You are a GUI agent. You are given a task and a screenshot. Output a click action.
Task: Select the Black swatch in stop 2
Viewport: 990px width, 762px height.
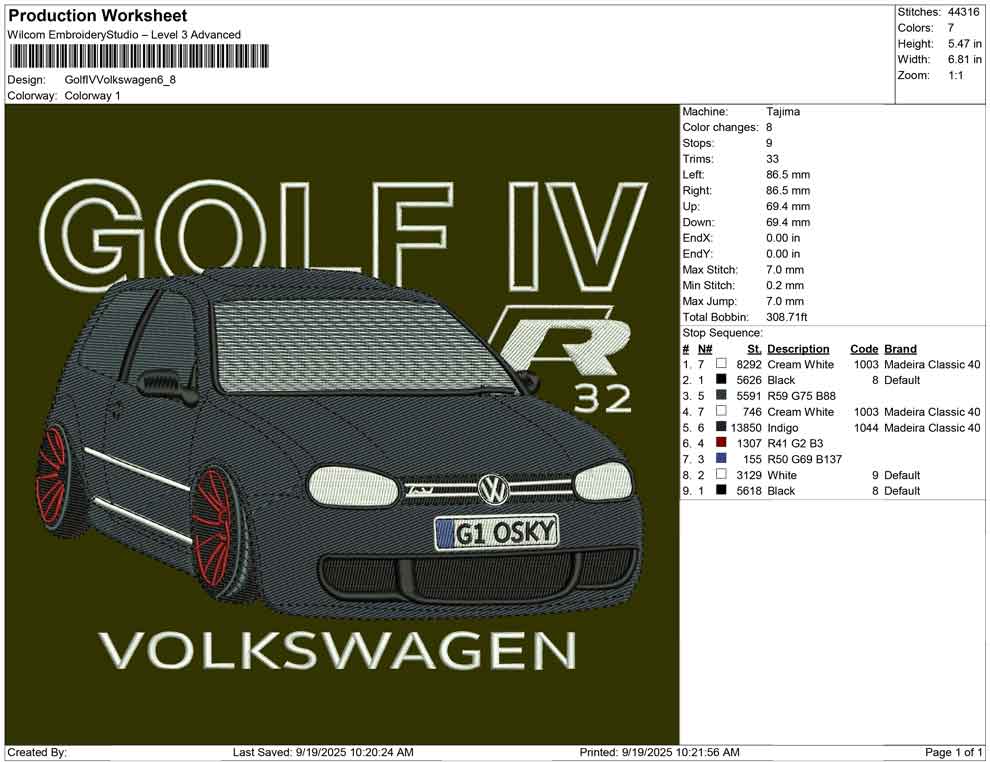tap(721, 381)
